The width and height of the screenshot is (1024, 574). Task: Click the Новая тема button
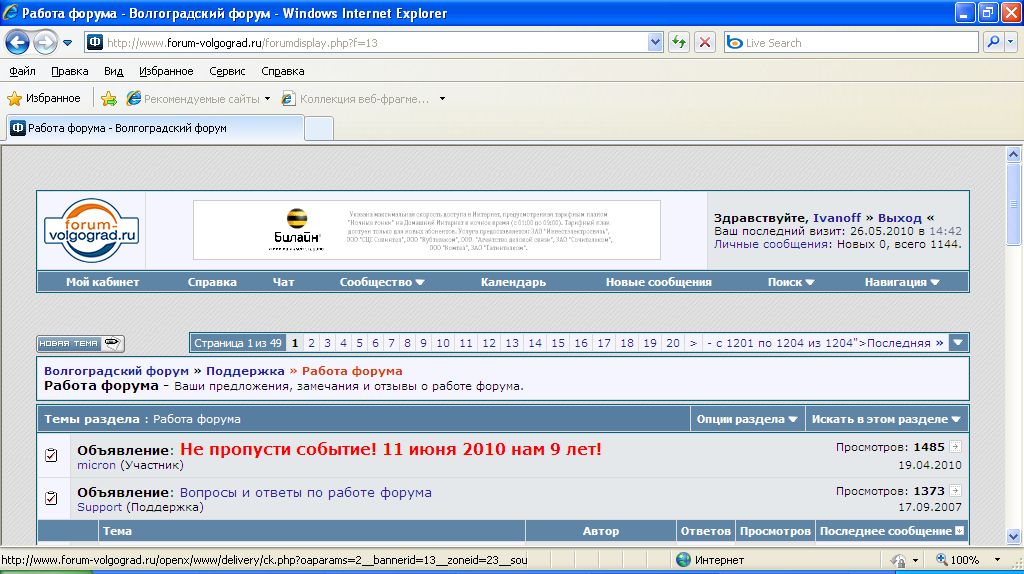80,343
